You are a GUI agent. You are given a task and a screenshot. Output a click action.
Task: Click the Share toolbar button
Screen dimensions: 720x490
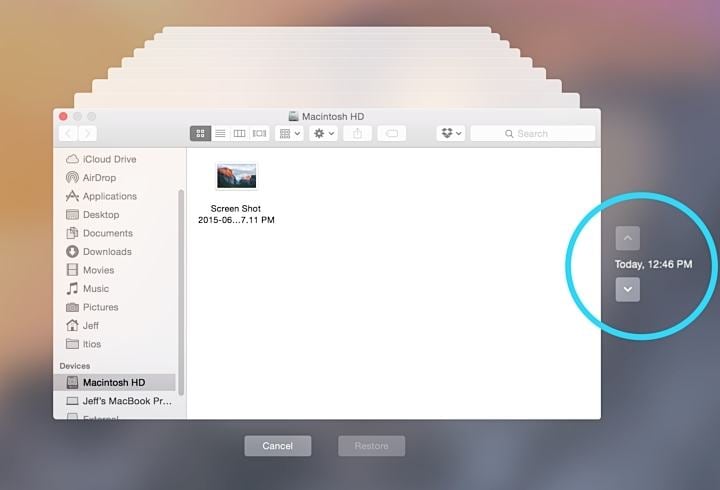pyautogui.click(x=357, y=134)
